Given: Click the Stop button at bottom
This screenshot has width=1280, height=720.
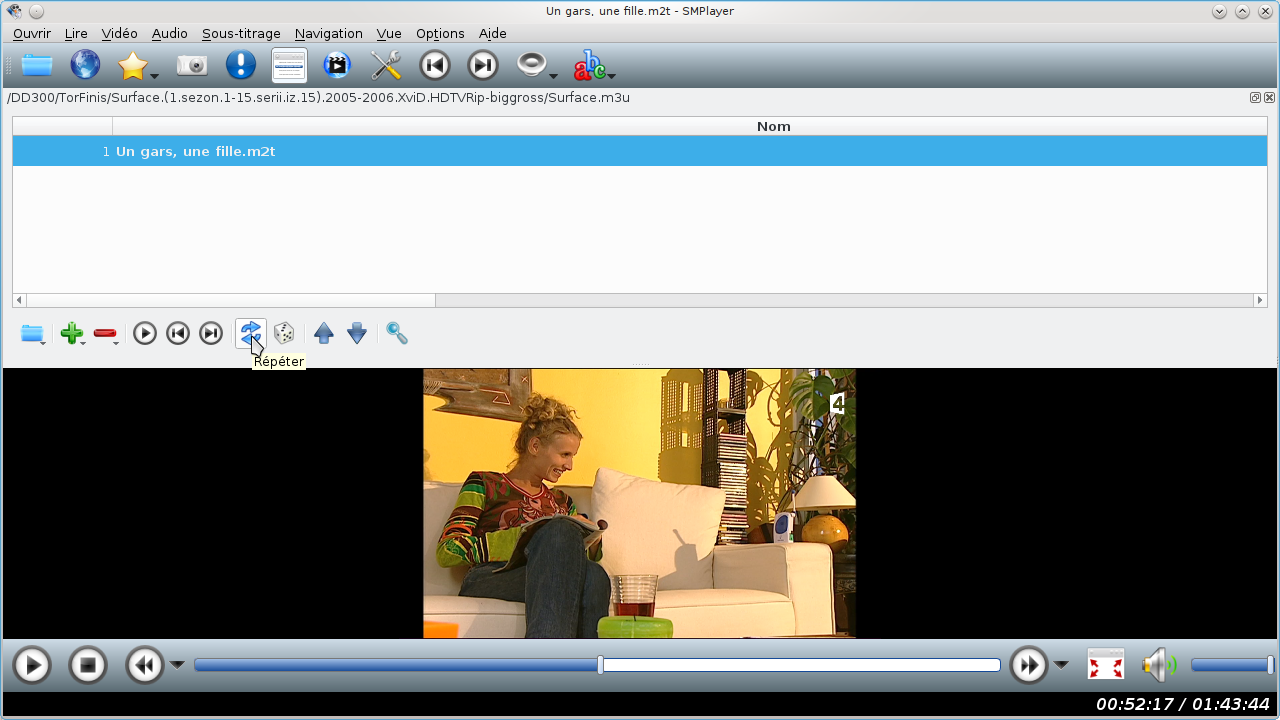Looking at the screenshot, I should point(88,665).
